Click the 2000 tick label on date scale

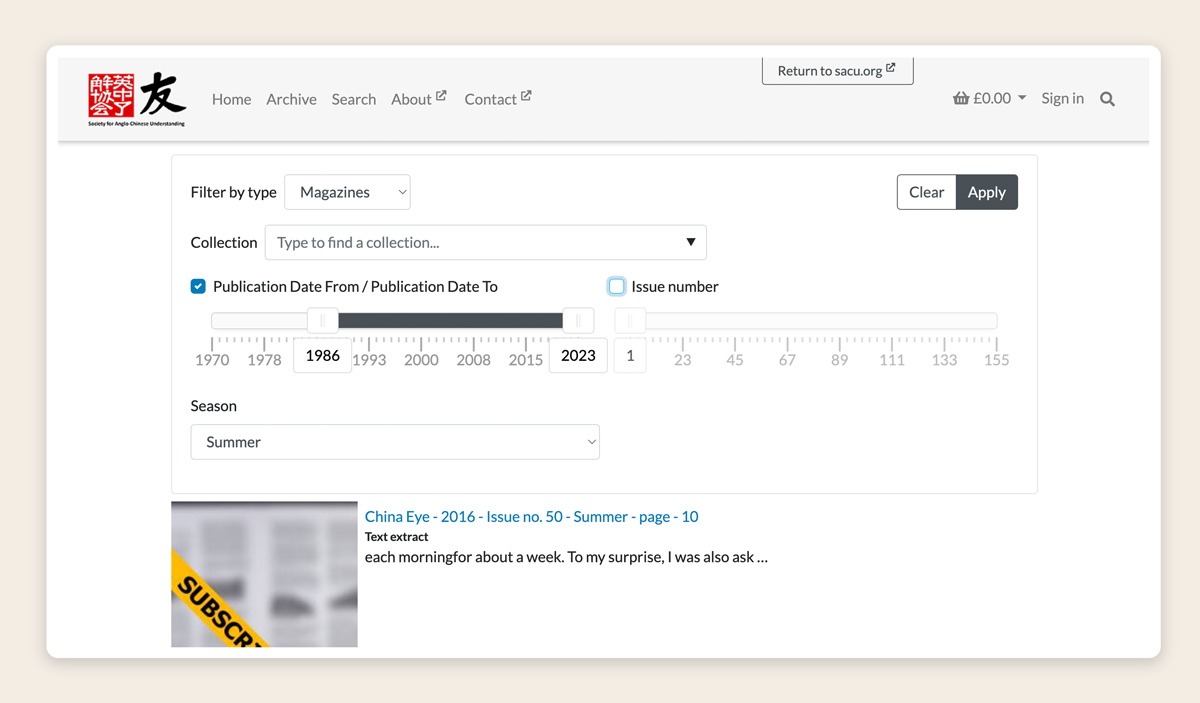(x=421, y=360)
